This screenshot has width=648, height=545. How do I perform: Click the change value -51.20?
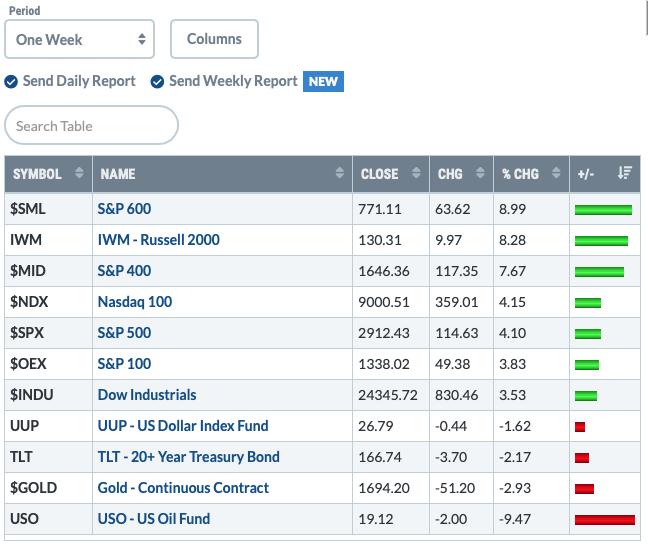(x=455, y=488)
